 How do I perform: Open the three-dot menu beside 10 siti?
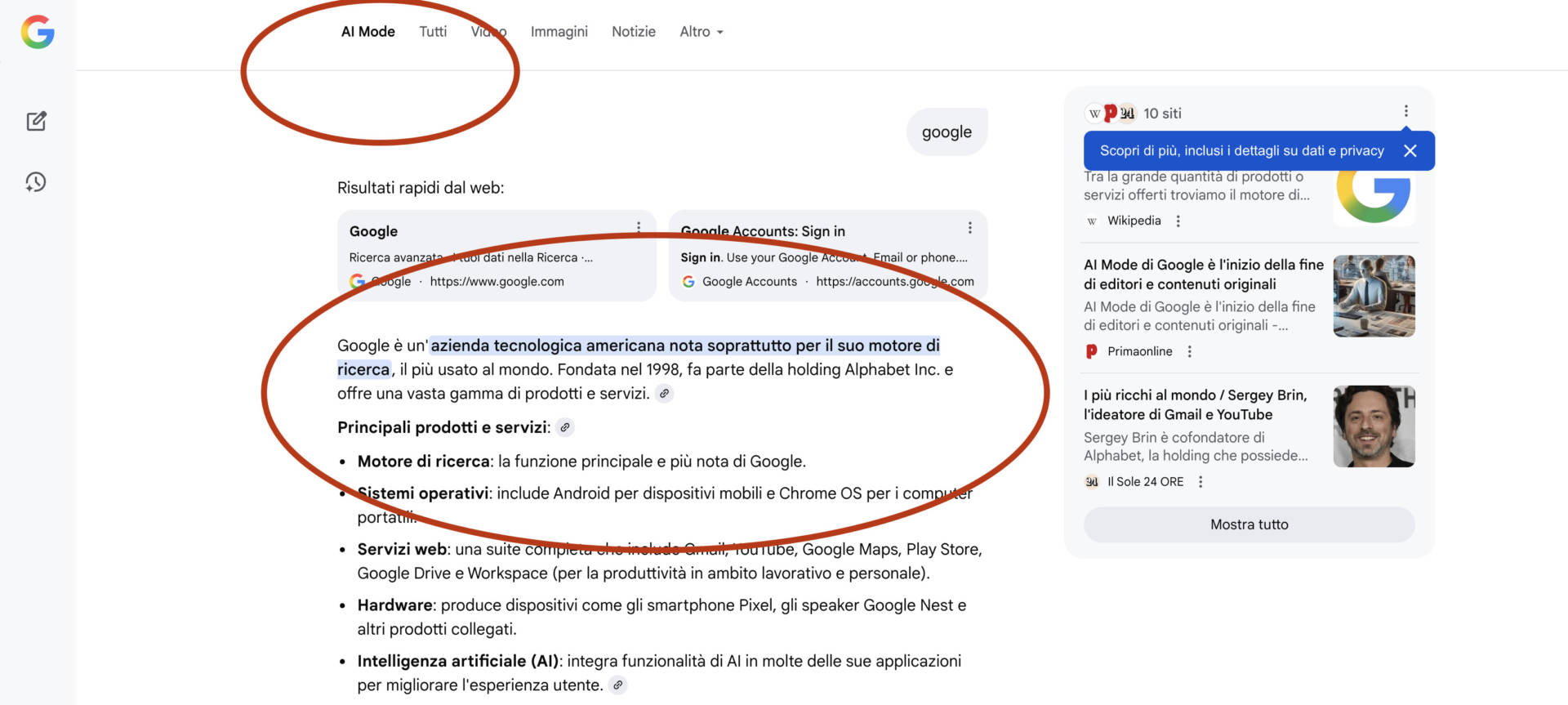pos(1405,111)
